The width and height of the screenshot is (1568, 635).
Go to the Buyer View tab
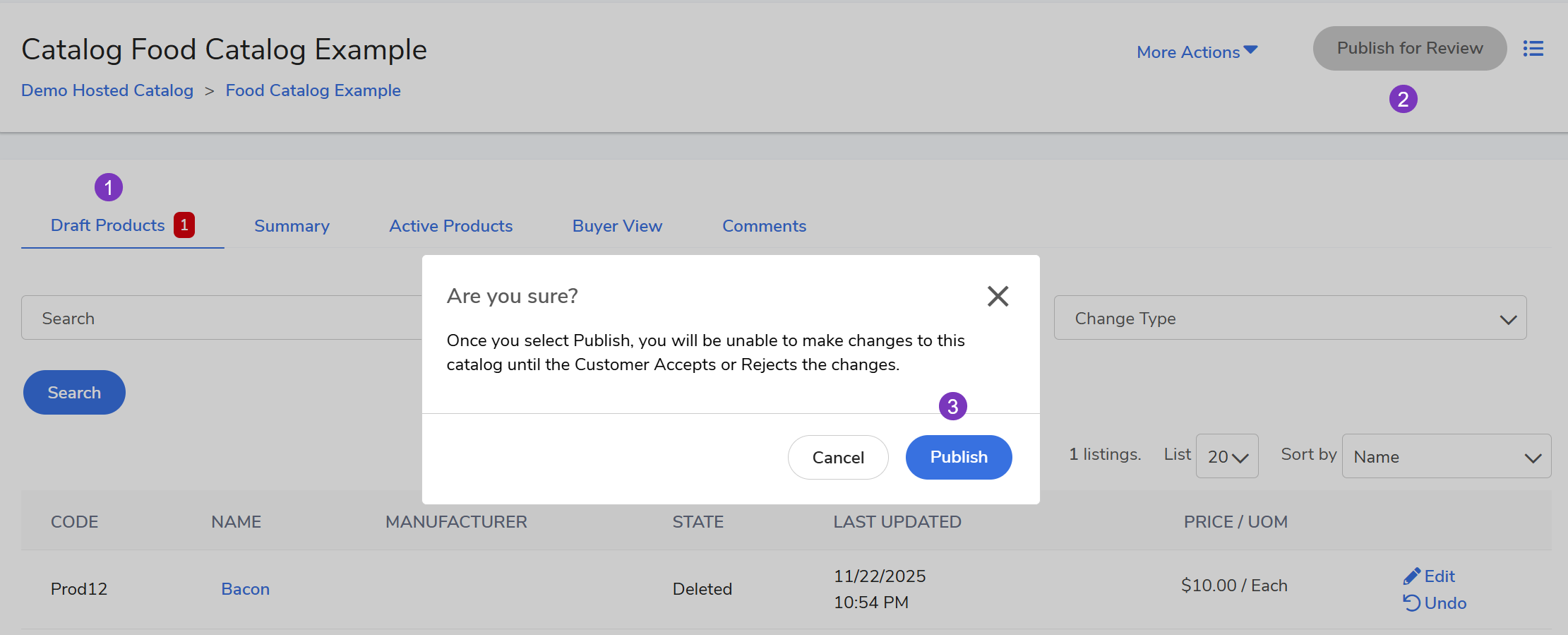point(617,226)
